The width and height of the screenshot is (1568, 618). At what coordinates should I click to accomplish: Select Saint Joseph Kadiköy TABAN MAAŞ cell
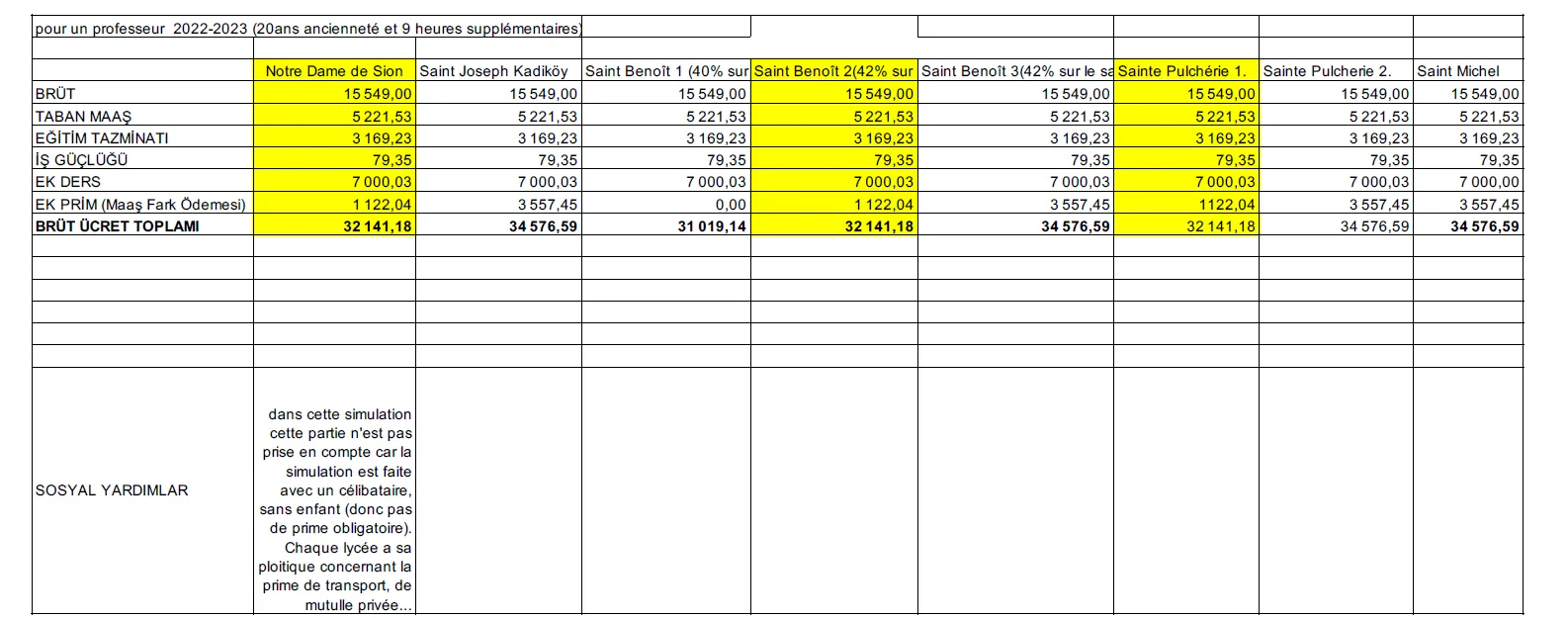pos(498,116)
